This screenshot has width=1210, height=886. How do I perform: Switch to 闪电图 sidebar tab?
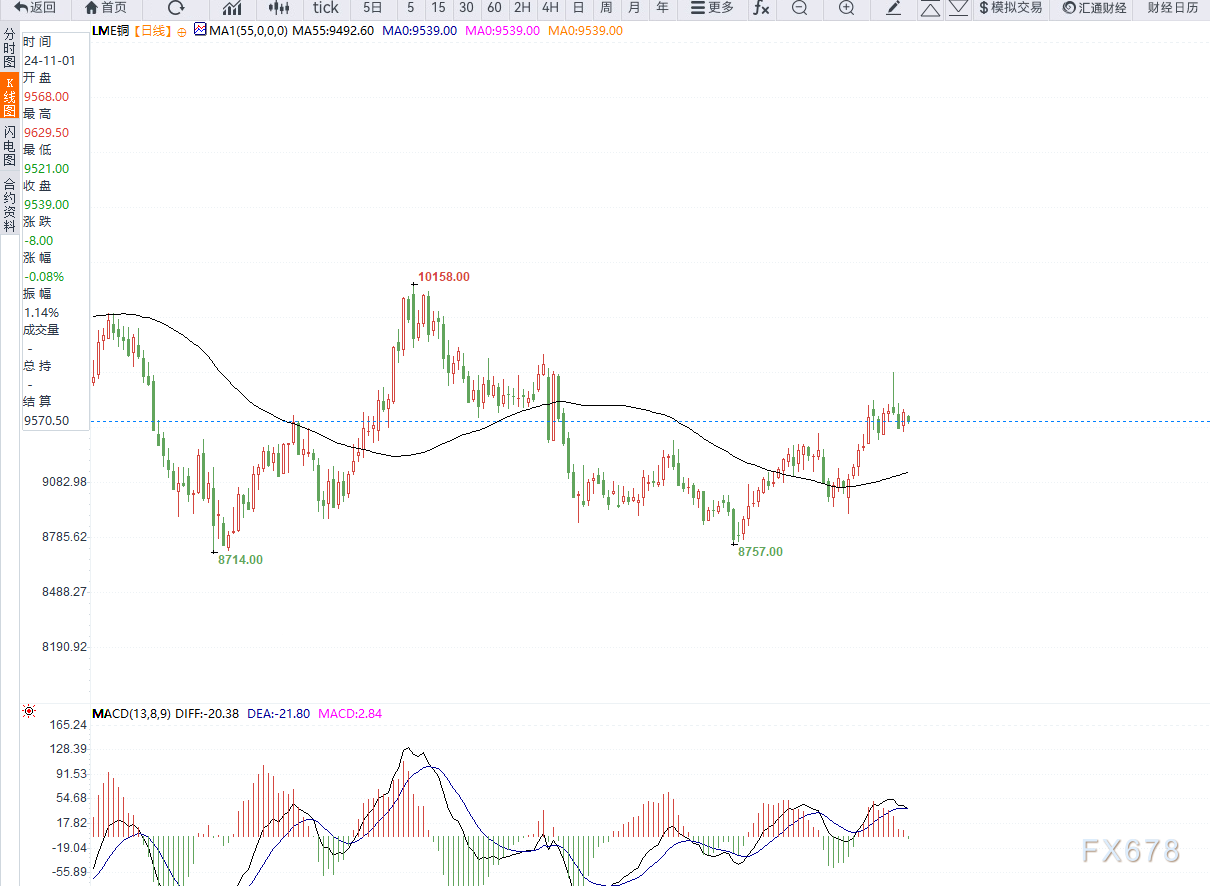9,147
